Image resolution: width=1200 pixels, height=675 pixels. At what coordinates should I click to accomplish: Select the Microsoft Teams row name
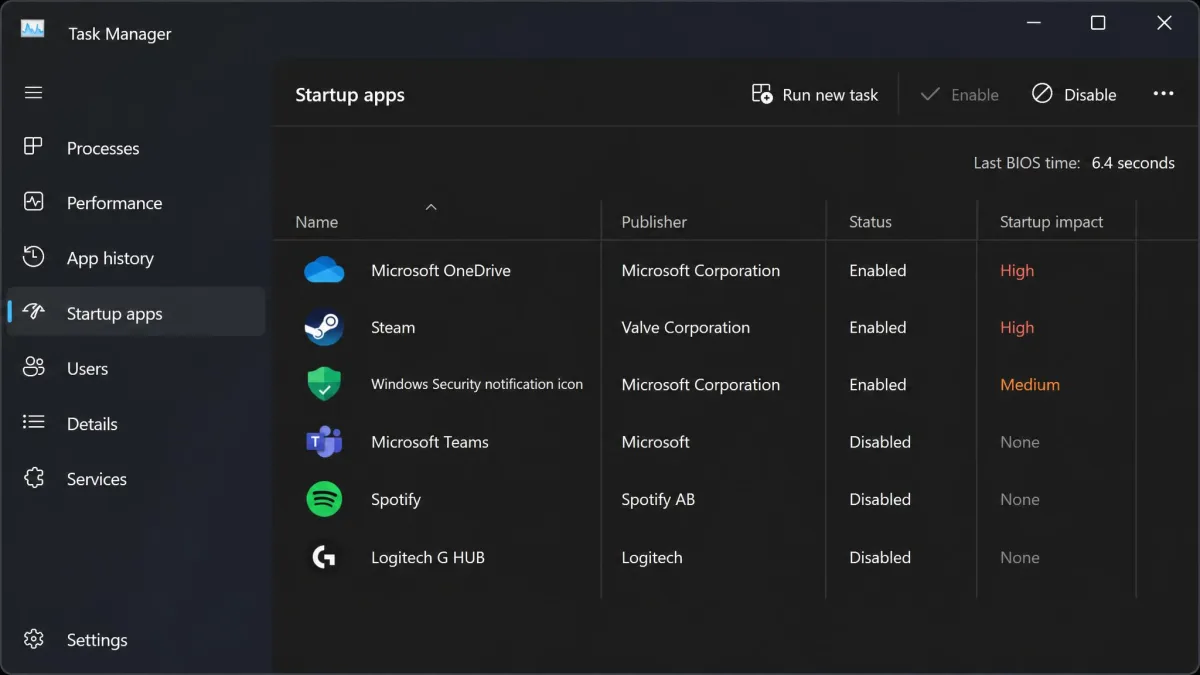click(x=430, y=442)
